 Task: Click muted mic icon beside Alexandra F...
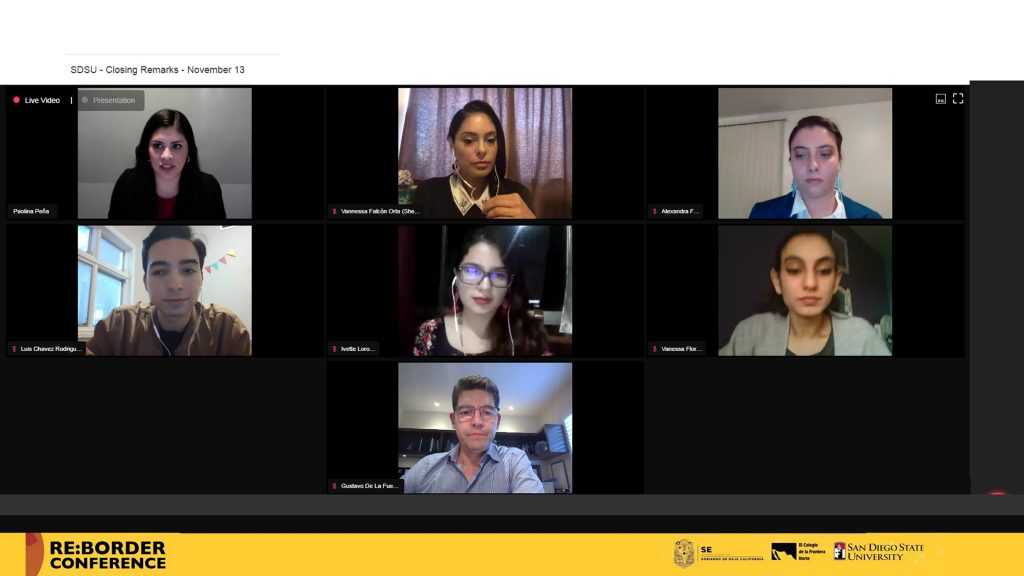coord(654,212)
